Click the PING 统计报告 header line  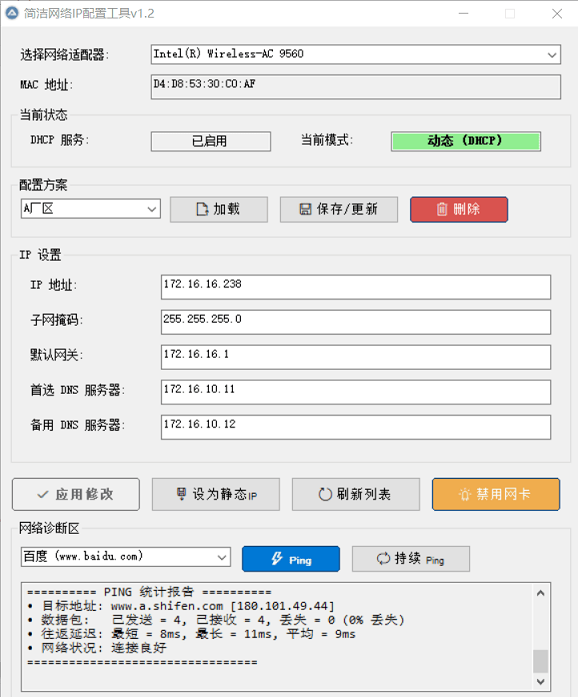[149, 592]
